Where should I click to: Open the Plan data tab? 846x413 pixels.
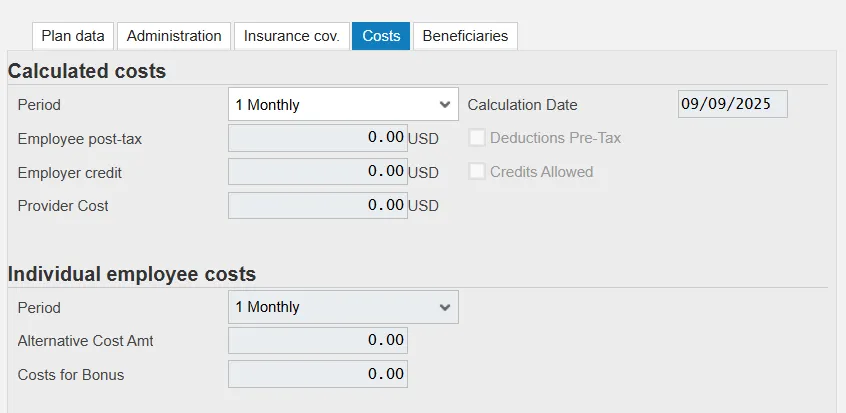coord(73,36)
